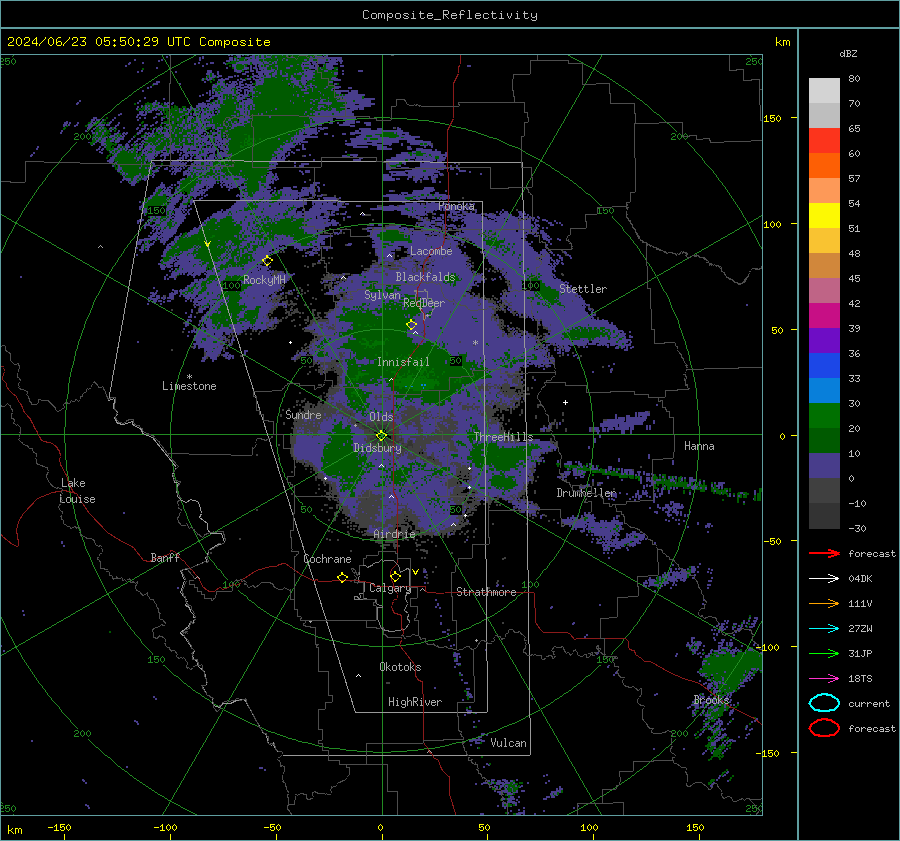900x841 pixels.
Task: Click the Brooks label
Action: tap(711, 700)
